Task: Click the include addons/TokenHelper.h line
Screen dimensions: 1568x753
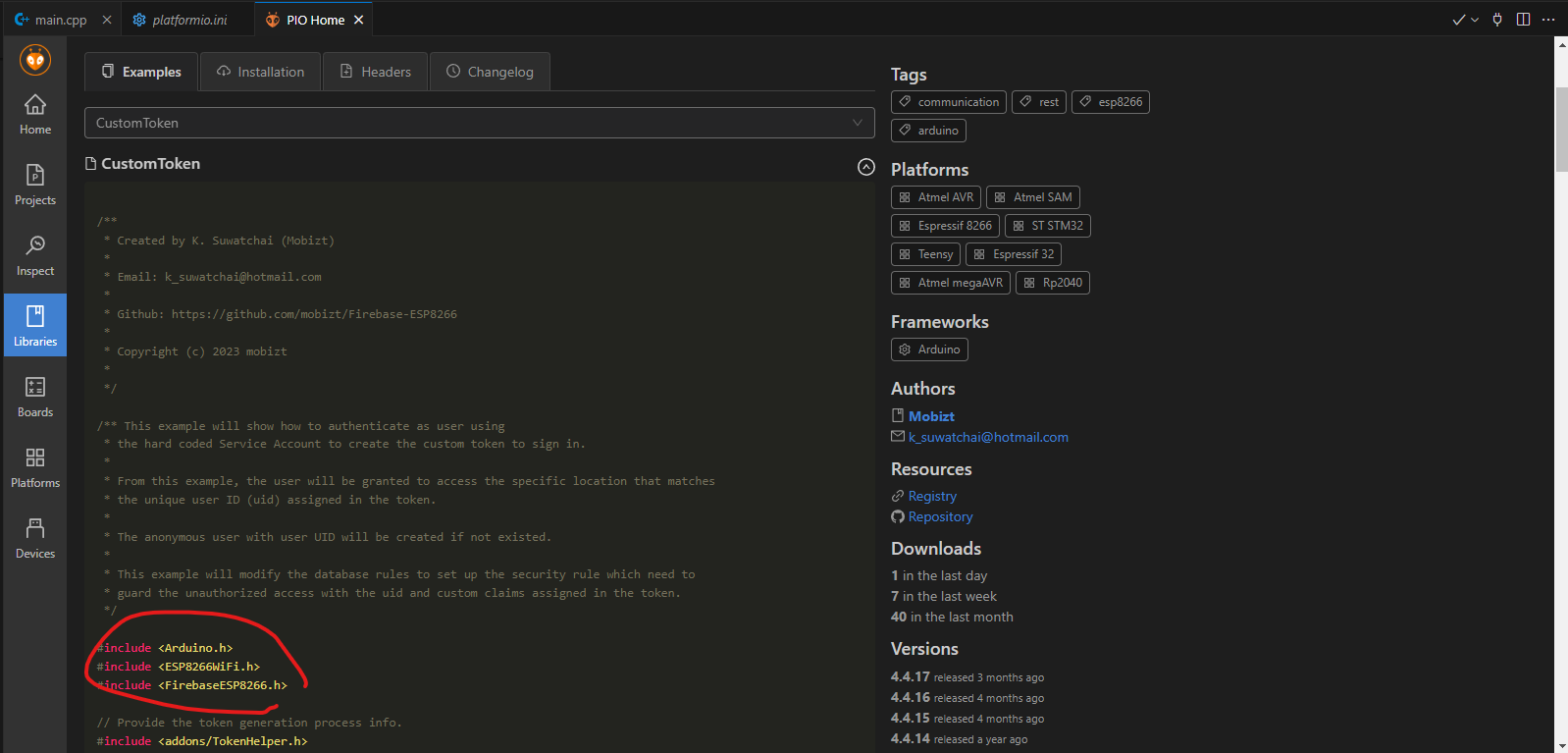Action: click(201, 741)
